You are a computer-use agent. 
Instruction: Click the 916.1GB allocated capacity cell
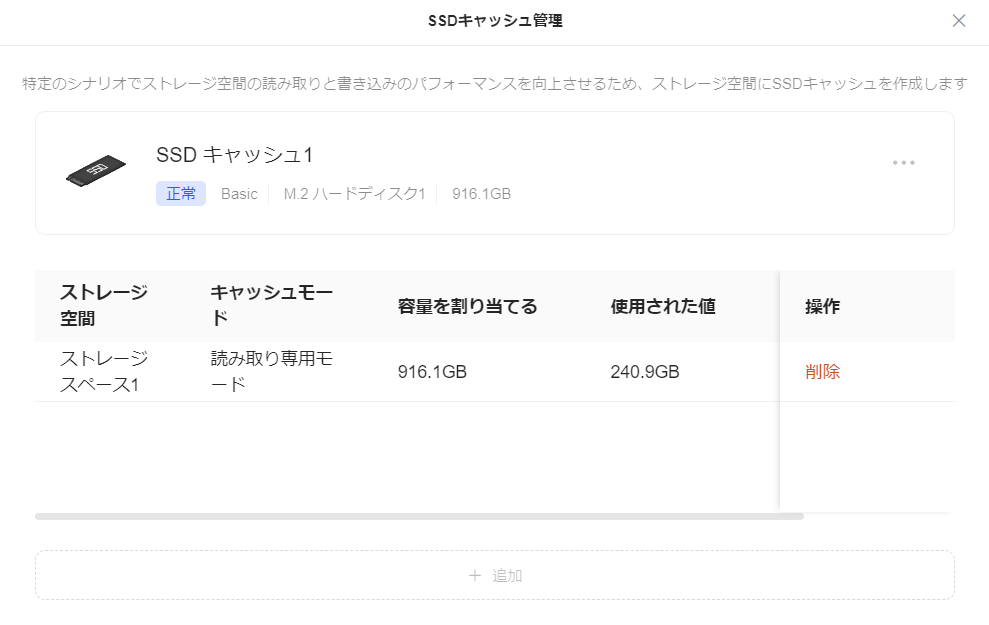[432, 371]
